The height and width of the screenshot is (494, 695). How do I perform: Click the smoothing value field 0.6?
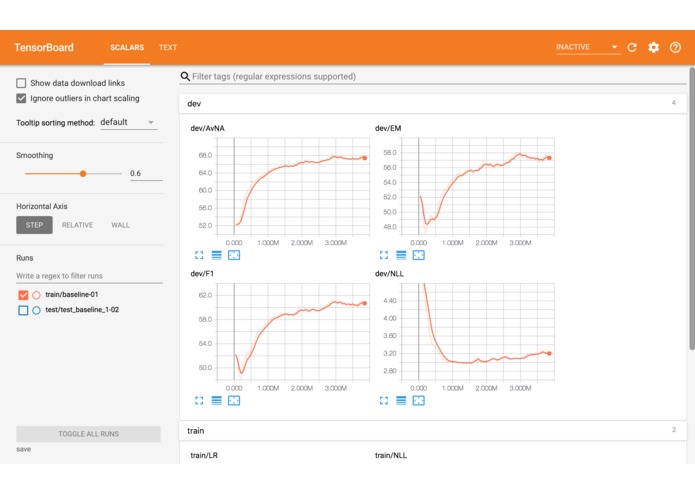(146, 173)
